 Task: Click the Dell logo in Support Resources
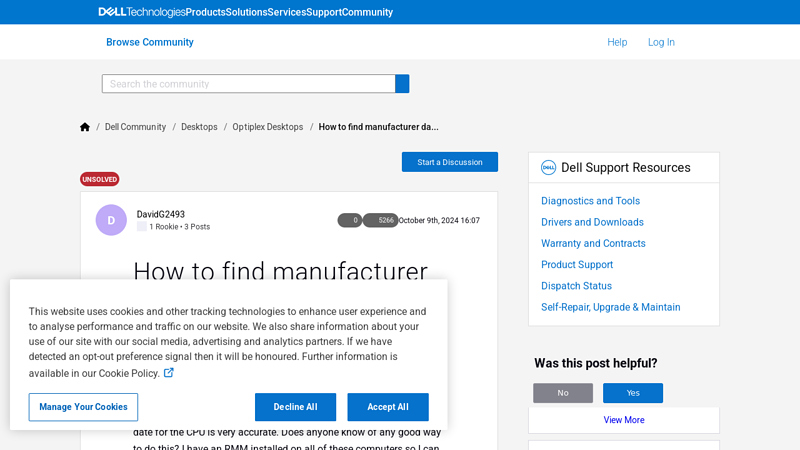(548, 167)
